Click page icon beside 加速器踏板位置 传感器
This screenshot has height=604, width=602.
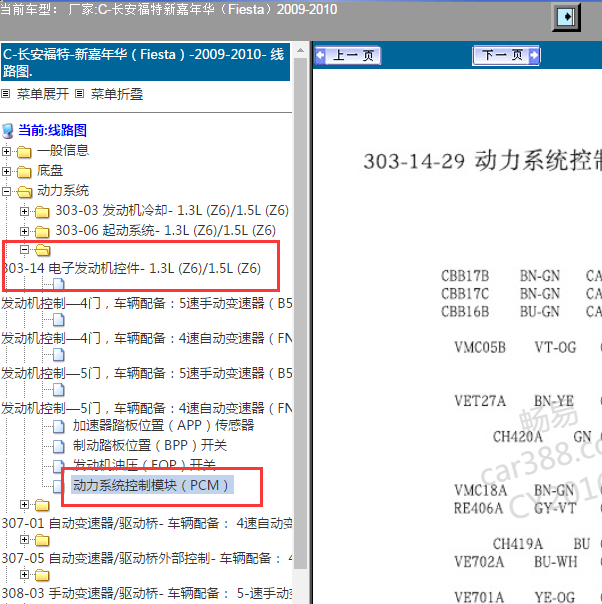[x=59, y=426]
